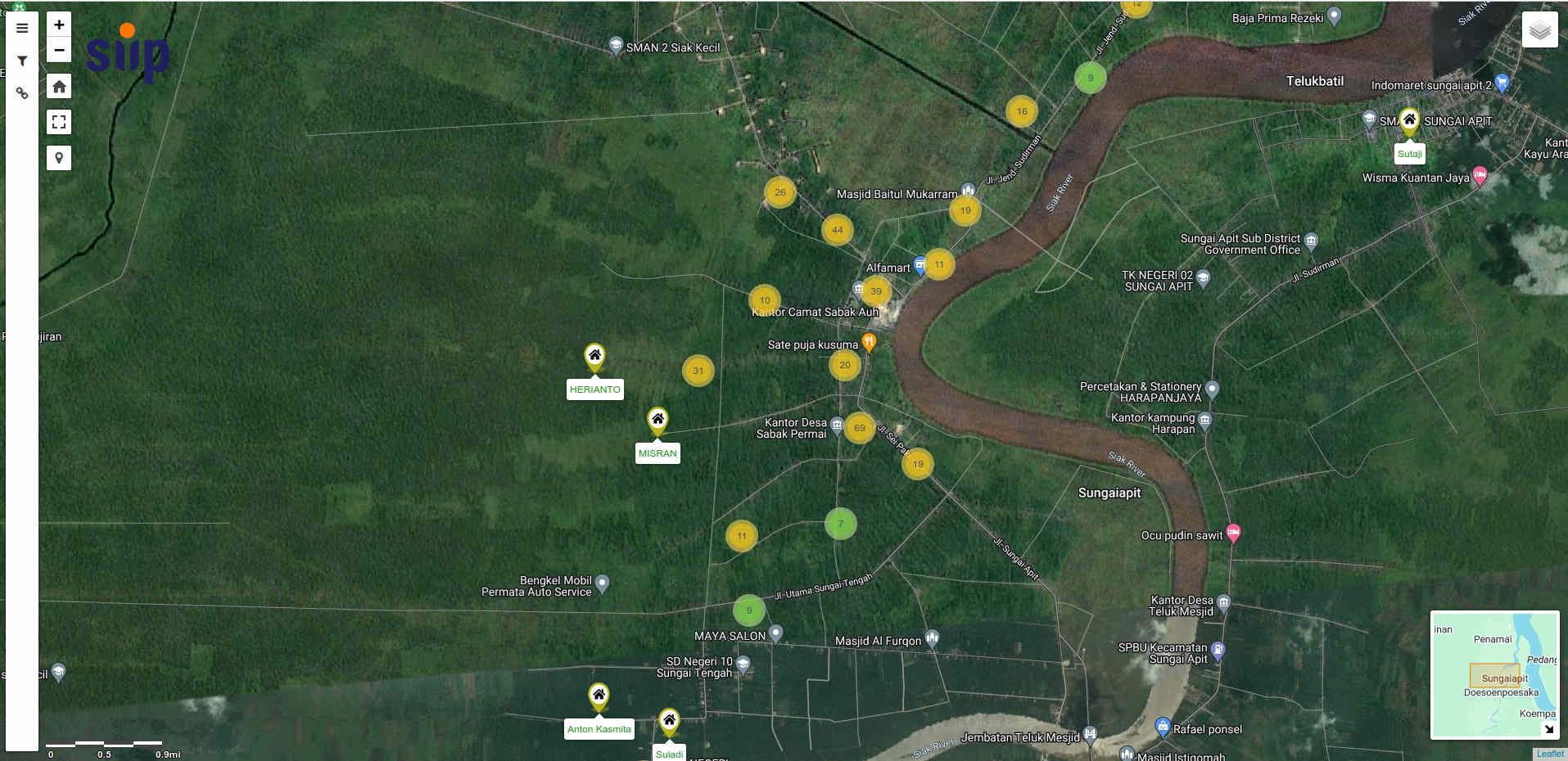Zoom in on the map
This screenshot has width=1568, height=761.
click(59, 25)
